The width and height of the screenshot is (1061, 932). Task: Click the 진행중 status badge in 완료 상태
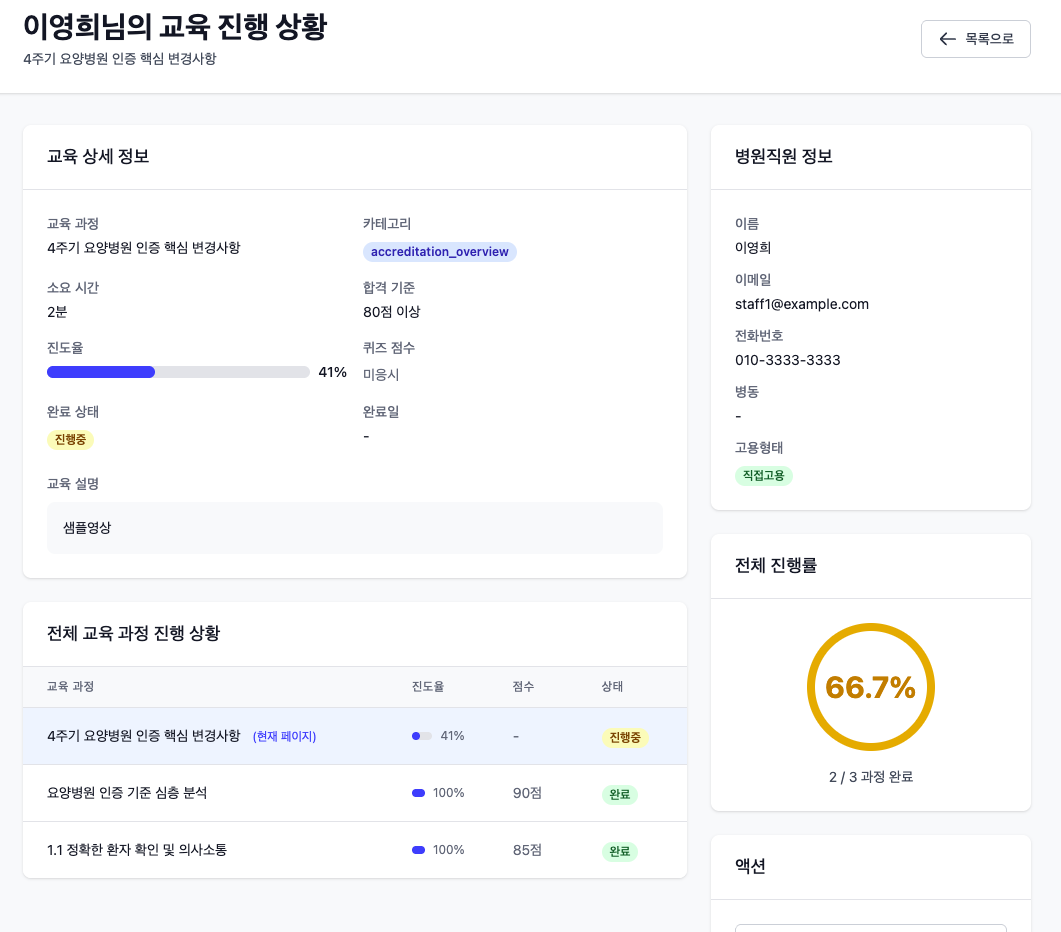pyautogui.click(x=69, y=439)
